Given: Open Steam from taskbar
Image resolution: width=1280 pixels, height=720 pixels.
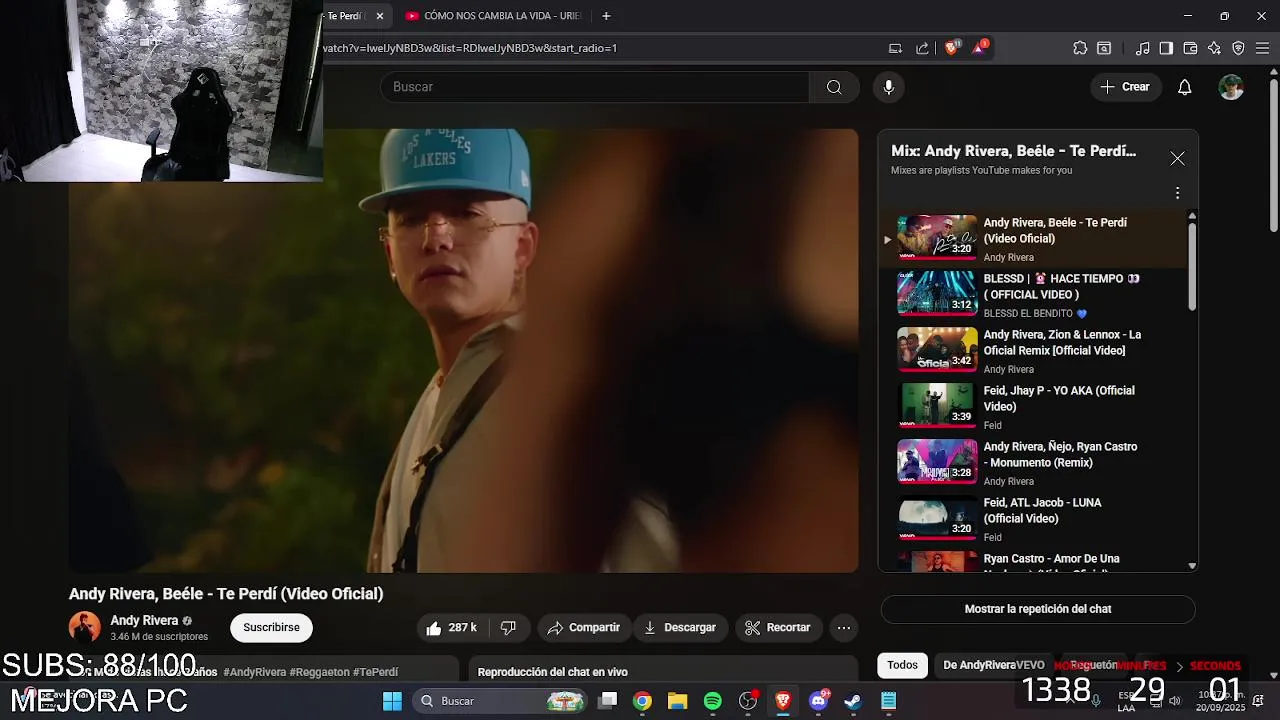Looking at the screenshot, I should click(x=853, y=701).
